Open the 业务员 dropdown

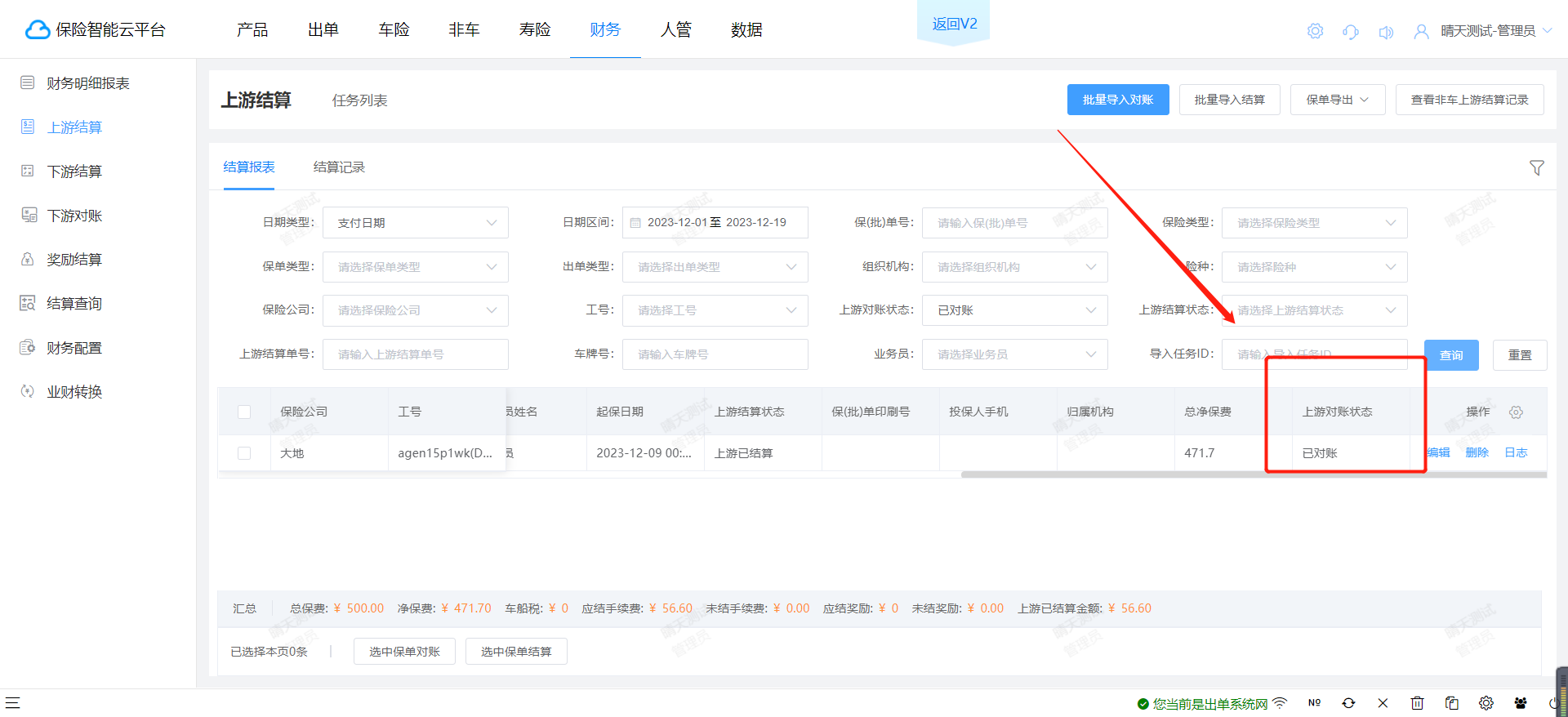(1015, 354)
